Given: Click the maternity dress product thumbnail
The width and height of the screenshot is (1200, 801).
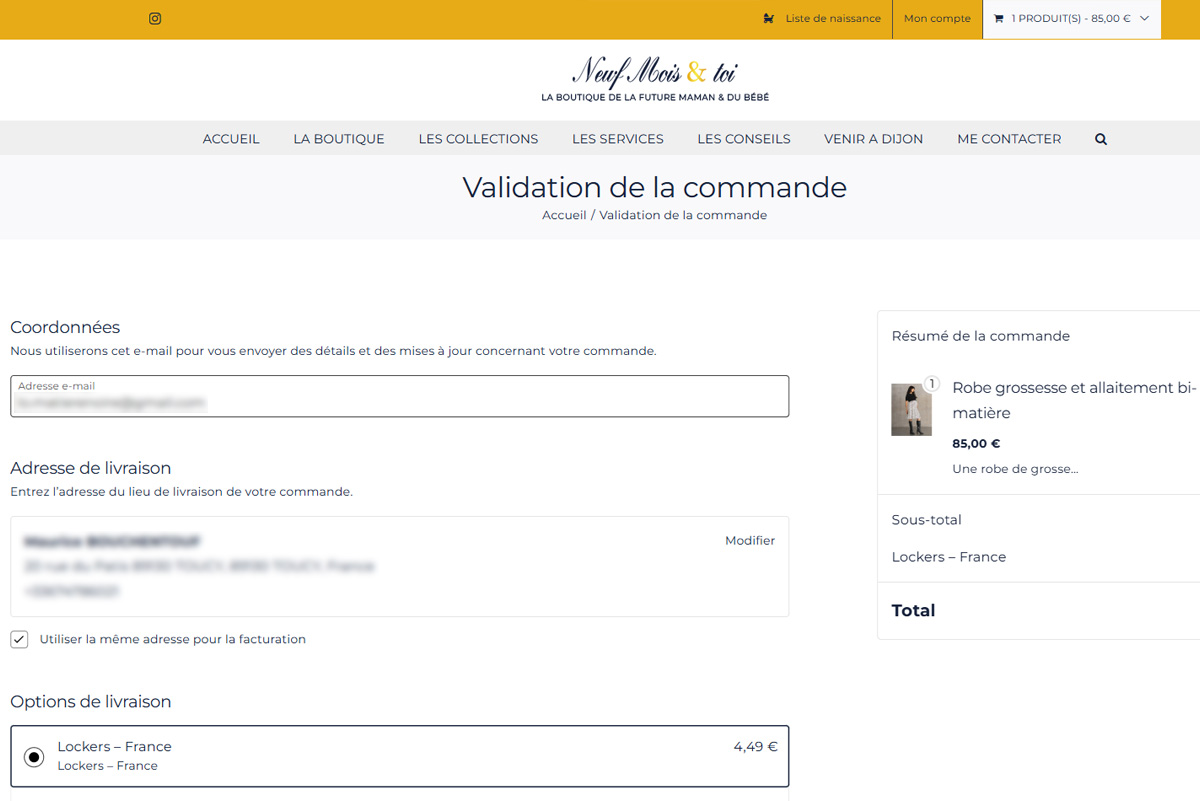Looking at the screenshot, I should point(911,409).
